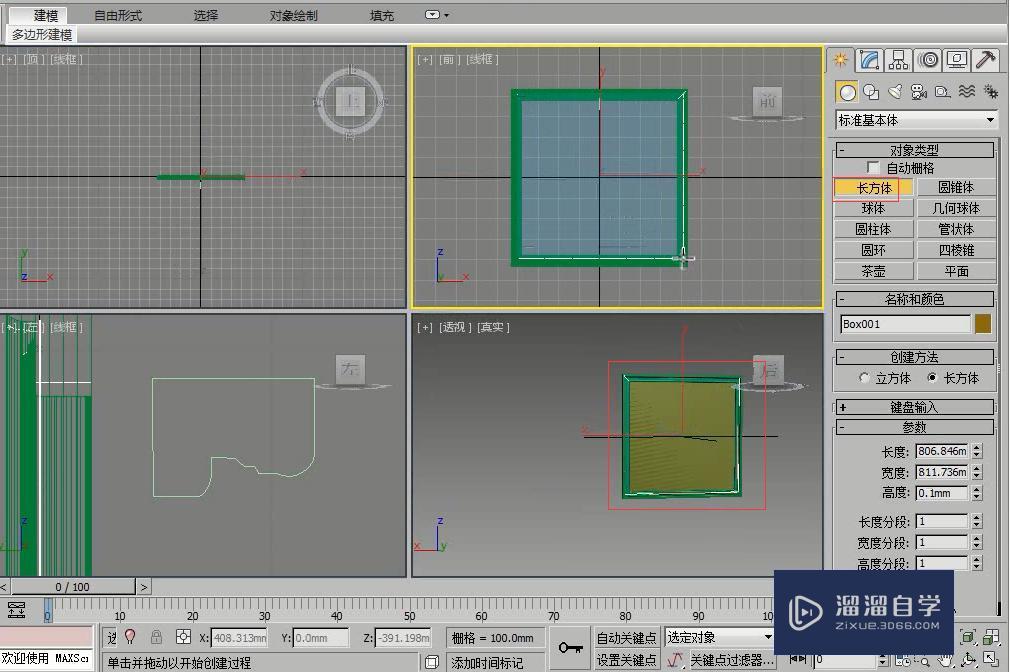This screenshot has height=672, width=1010.
Task: Open the Display command panel tab
Action: pyautogui.click(x=957, y=61)
